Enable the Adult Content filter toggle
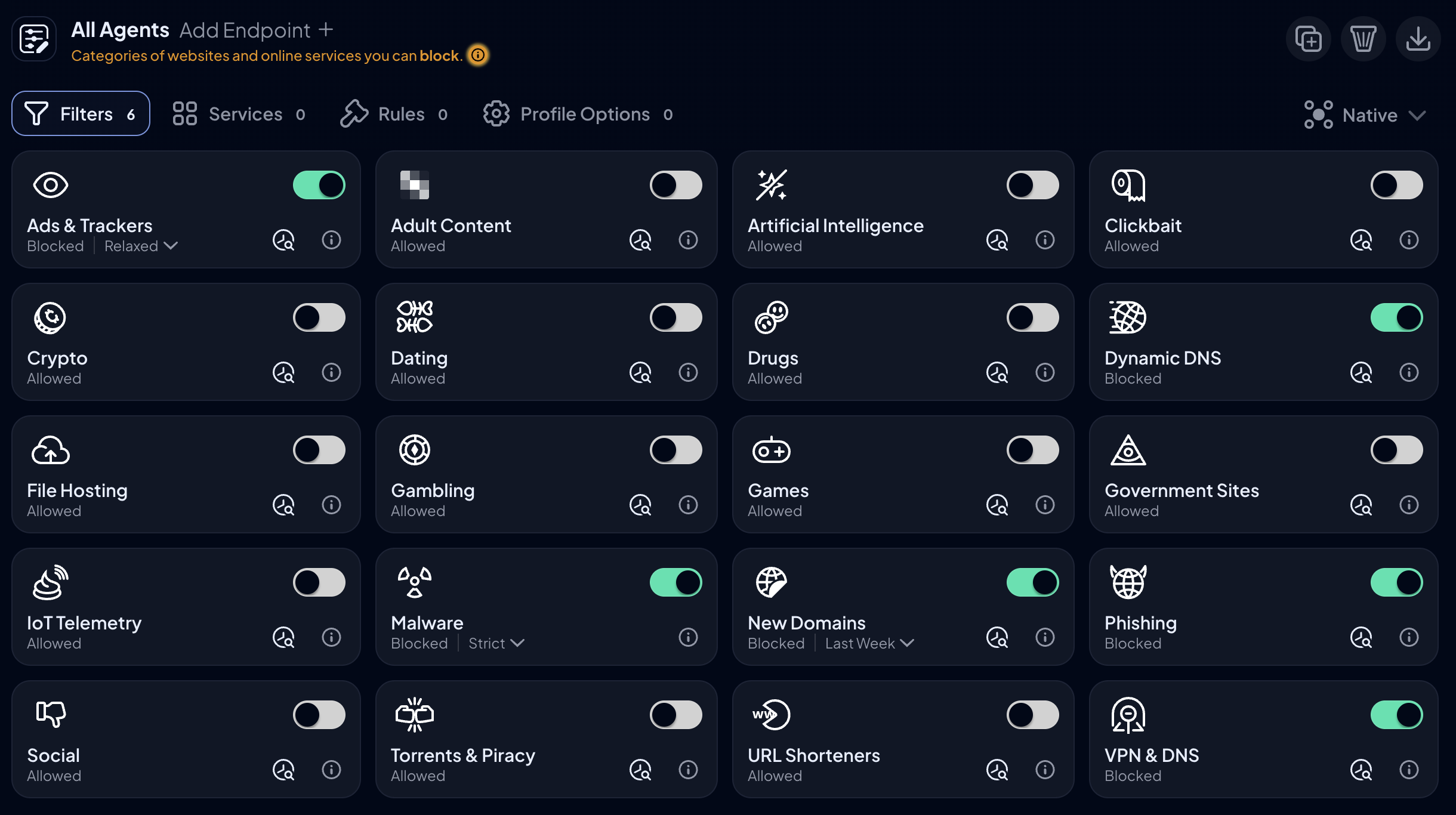Viewport: 1456px width, 815px height. click(x=676, y=185)
